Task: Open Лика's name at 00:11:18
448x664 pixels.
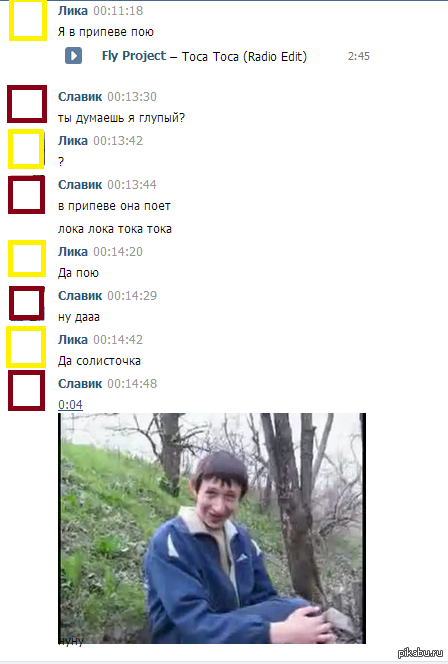Action: [73, 11]
